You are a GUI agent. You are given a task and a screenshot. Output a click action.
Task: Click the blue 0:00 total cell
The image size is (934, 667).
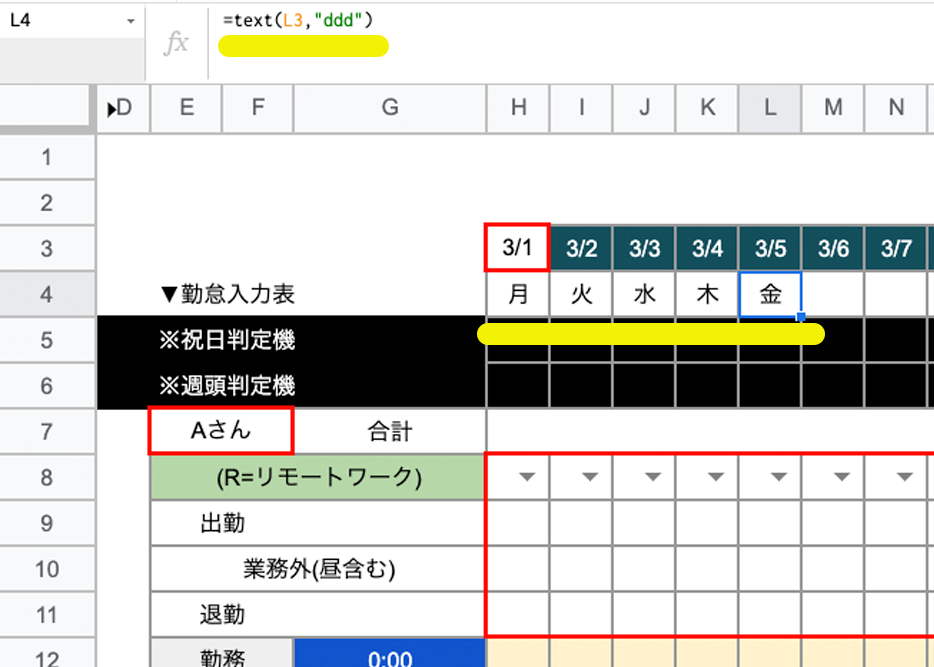coord(390,654)
